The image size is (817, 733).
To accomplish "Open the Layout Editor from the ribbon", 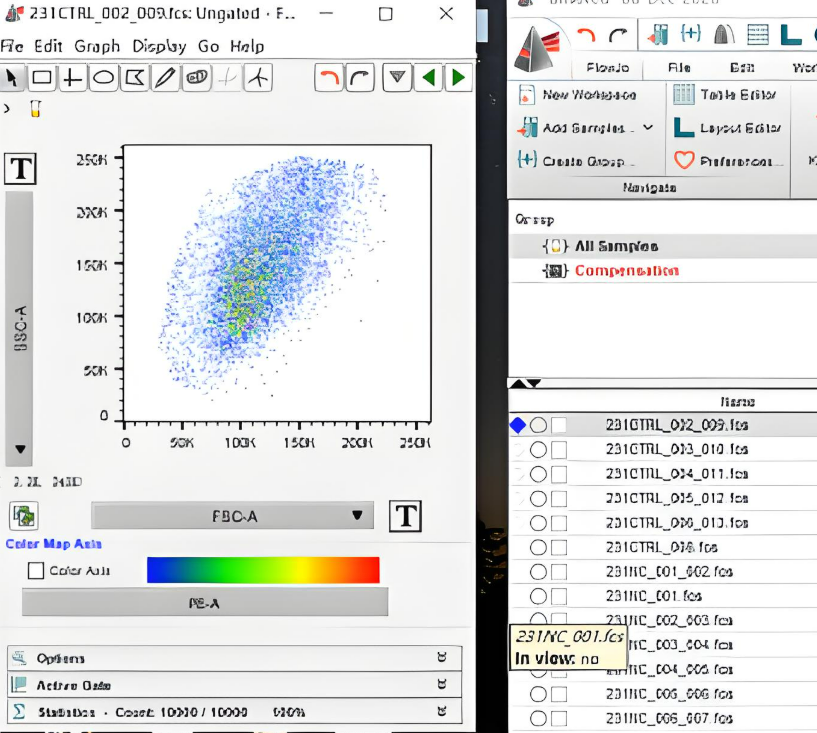I will pos(727,128).
